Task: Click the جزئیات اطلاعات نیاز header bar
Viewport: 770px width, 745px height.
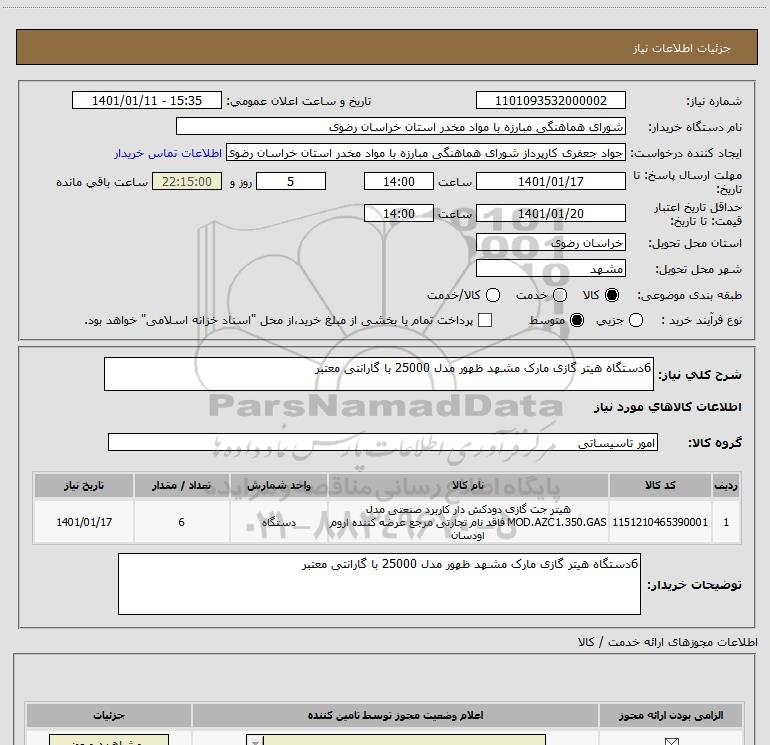Action: coord(386,48)
